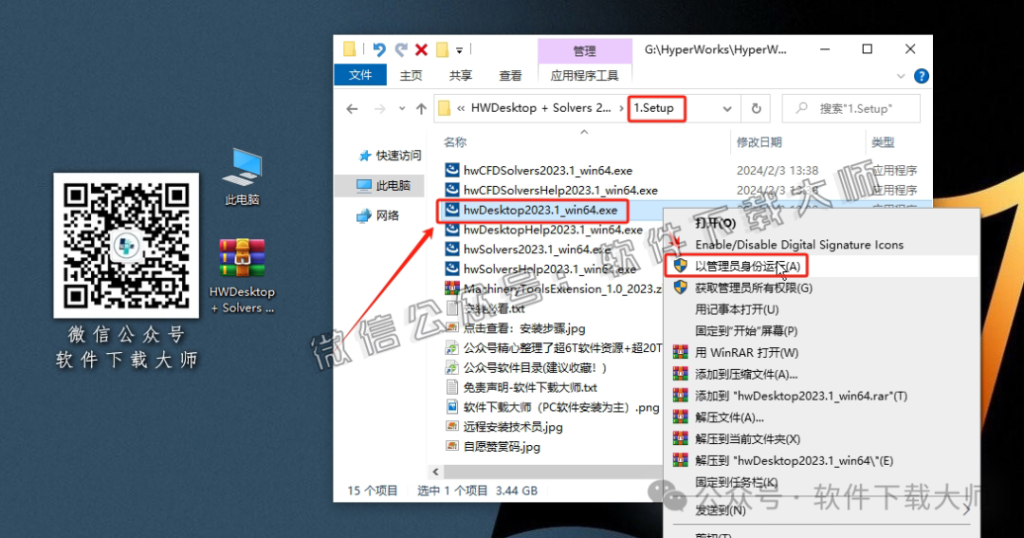Open the 文件 ribbon tab
Screen dimensions: 1024x538
coord(360,75)
